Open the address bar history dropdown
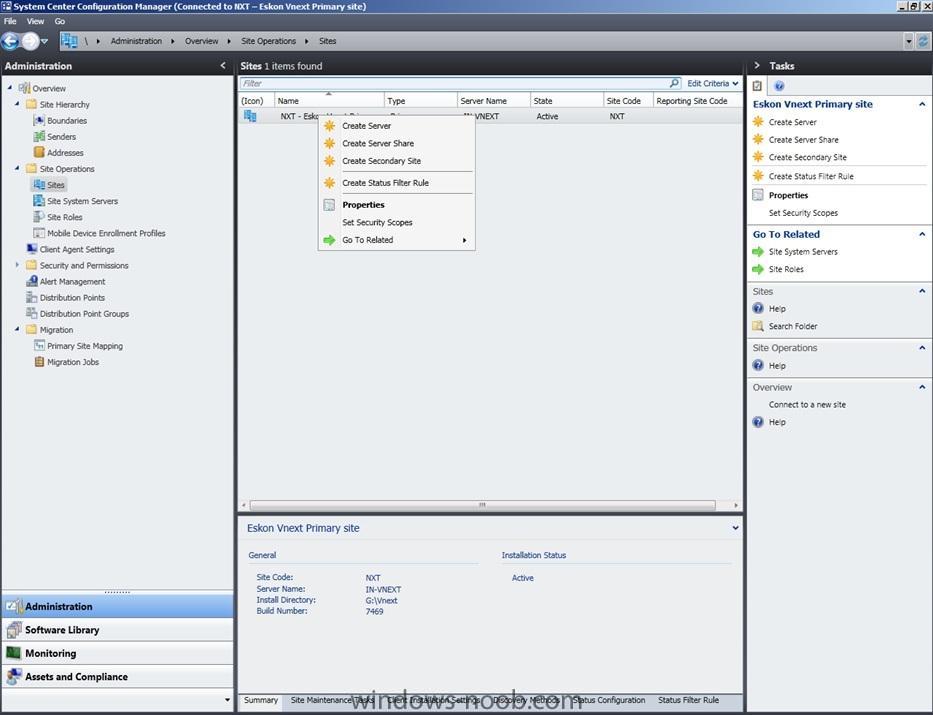This screenshot has width=933, height=715. tap(909, 41)
